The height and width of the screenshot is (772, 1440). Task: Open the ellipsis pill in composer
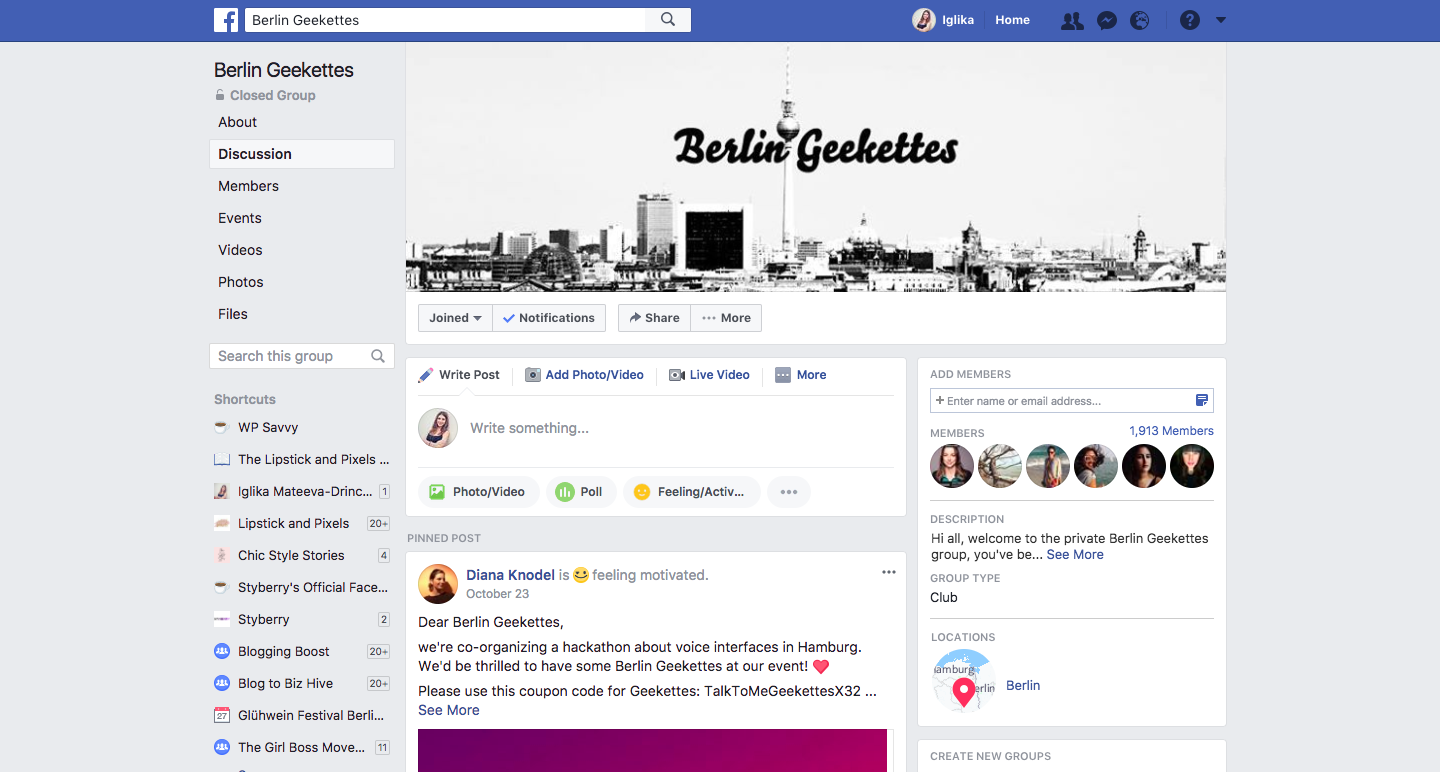pos(789,492)
